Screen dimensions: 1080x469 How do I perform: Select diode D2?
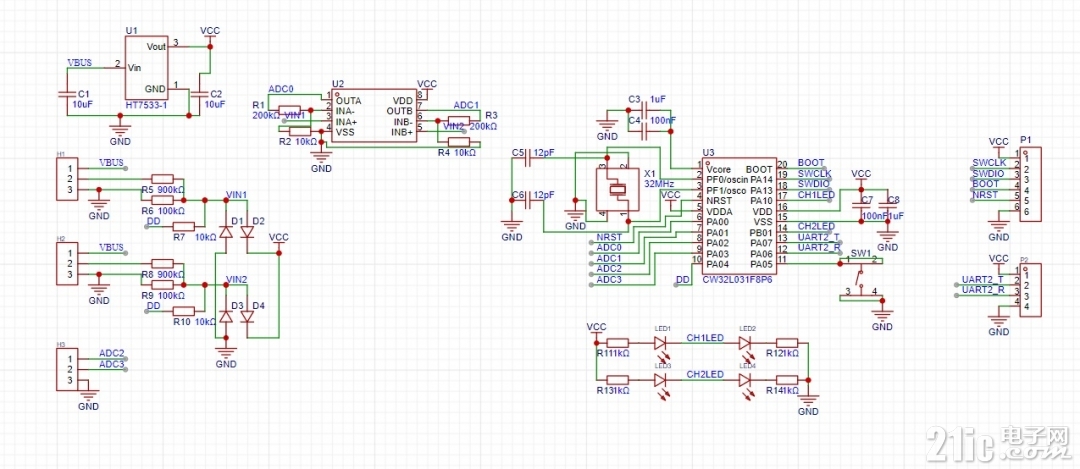point(247,231)
